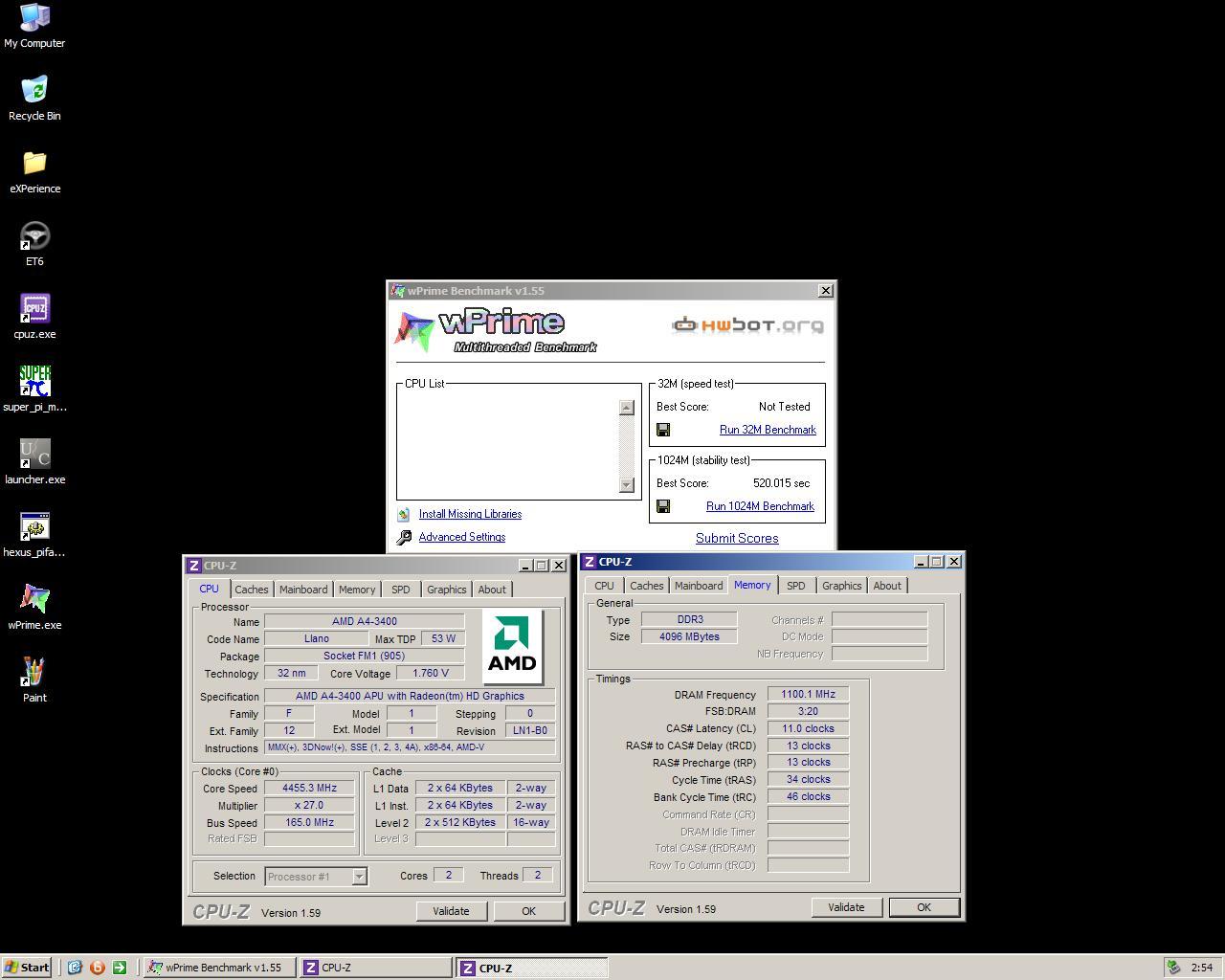Viewport: 1225px width, 980px height.
Task: Click the save icon for 1024M score
Action: tap(663, 506)
